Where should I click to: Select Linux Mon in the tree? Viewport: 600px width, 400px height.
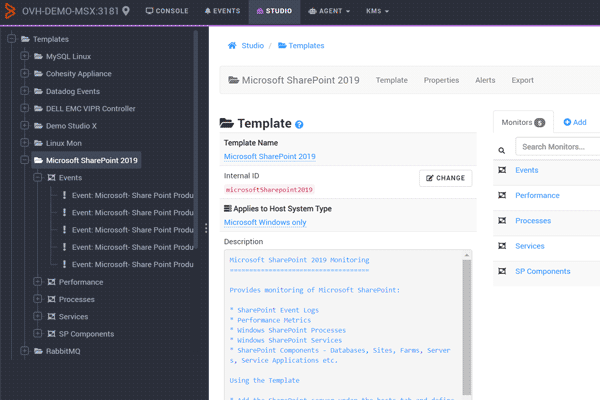(64, 143)
